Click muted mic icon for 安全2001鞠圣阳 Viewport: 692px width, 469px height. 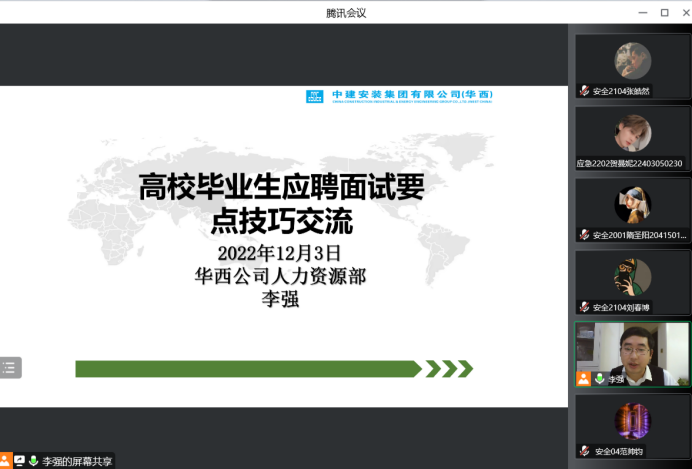coord(584,235)
